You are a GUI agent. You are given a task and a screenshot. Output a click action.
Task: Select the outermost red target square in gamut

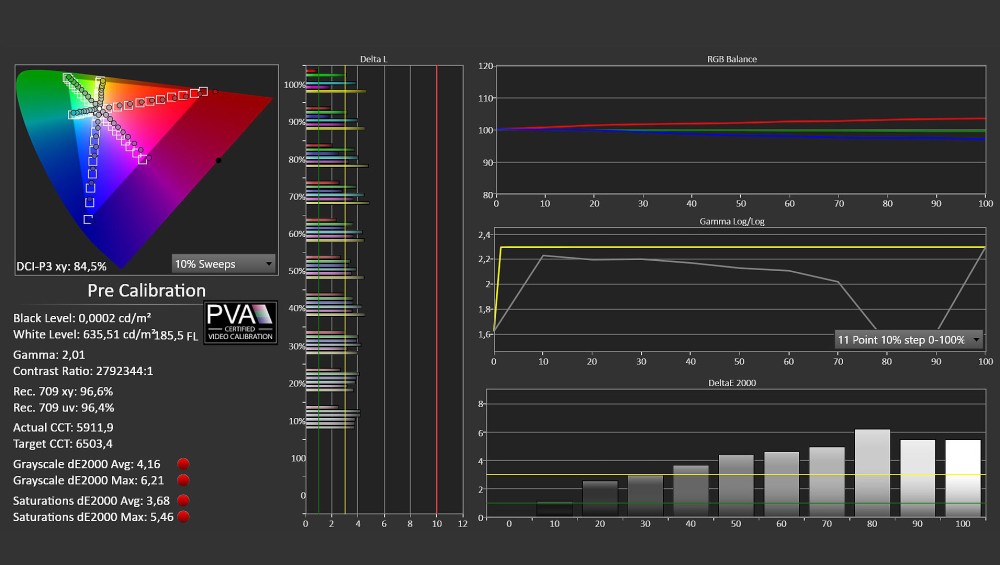click(x=203, y=92)
